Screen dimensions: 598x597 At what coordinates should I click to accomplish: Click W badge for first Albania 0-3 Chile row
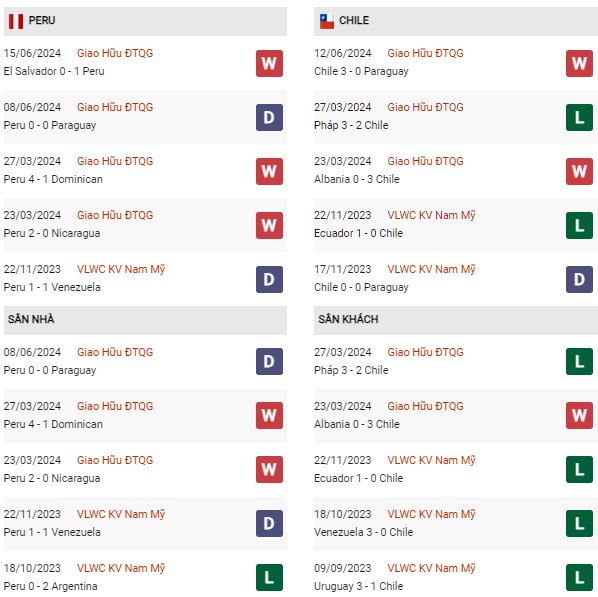(579, 171)
